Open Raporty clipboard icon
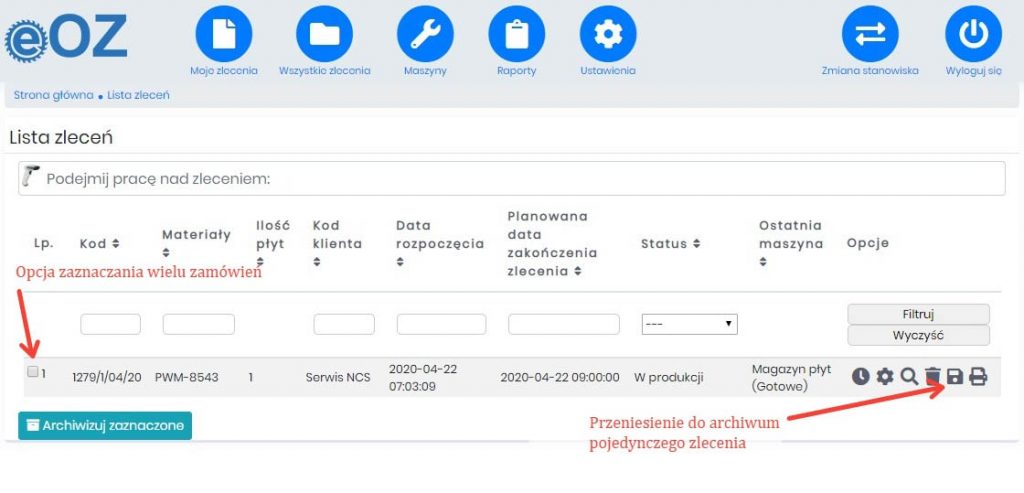The width and height of the screenshot is (1024, 493). (516, 34)
